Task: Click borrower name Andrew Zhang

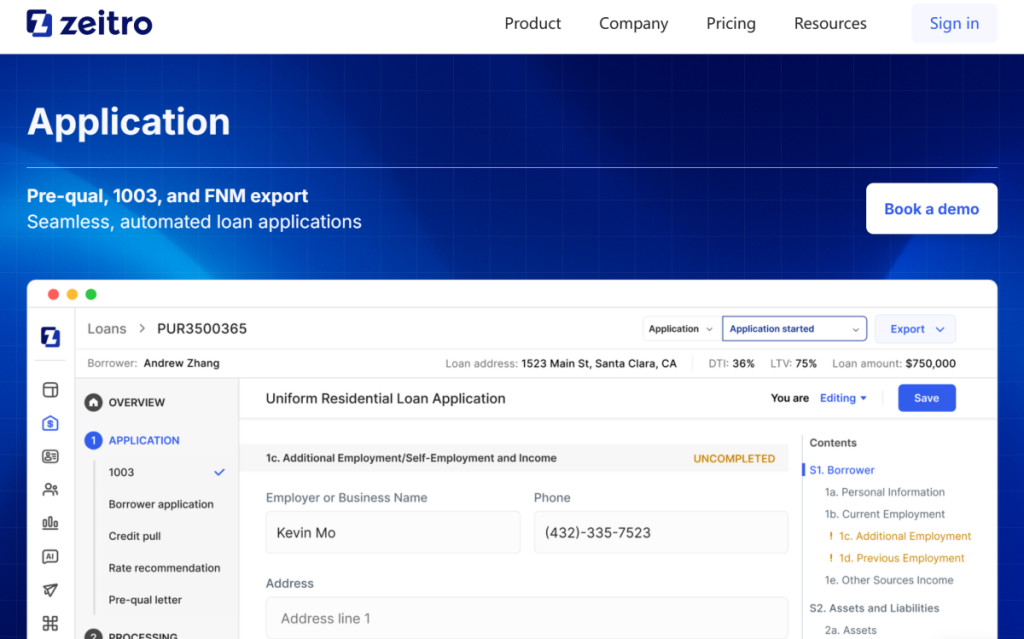Action: (182, 363)
